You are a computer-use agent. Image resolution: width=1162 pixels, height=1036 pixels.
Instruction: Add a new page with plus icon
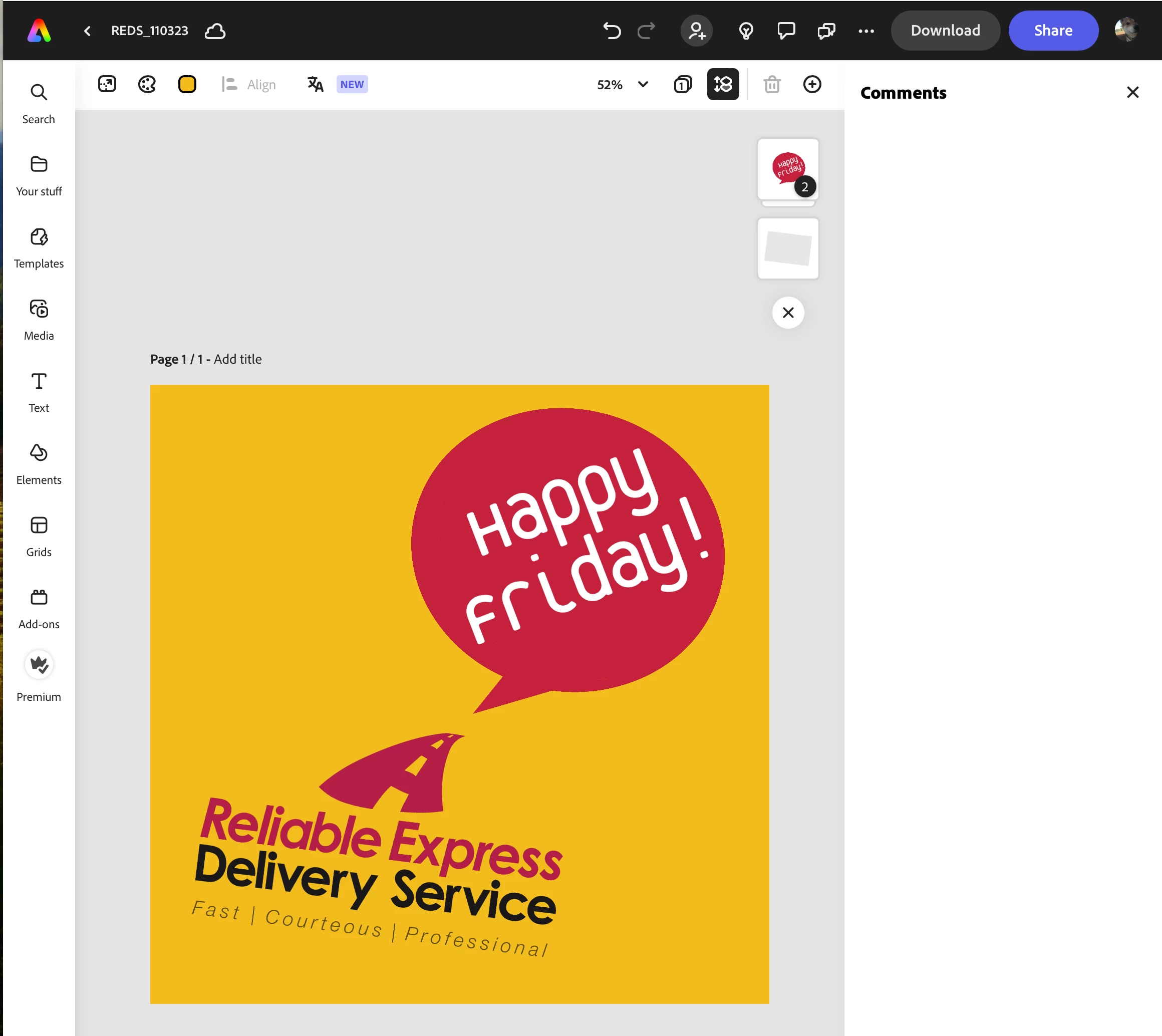[812, 84]
